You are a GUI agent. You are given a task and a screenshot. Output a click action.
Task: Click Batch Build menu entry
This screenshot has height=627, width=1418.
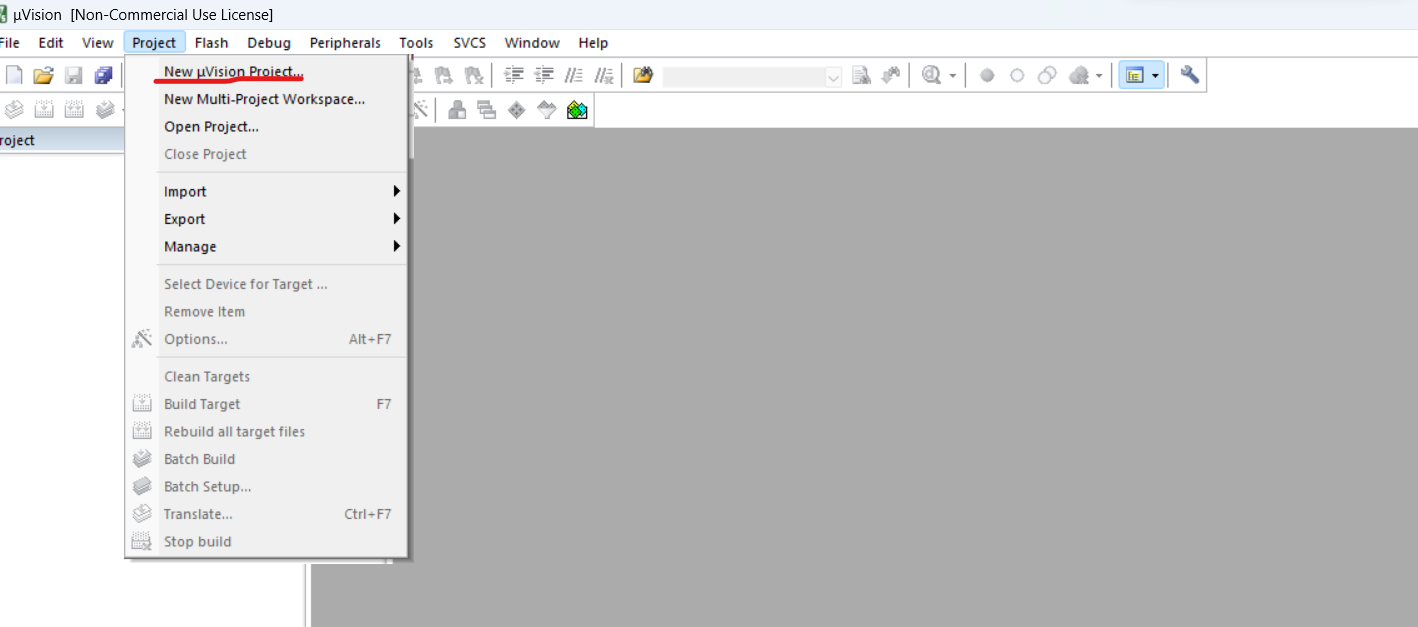tap(267, 459)
